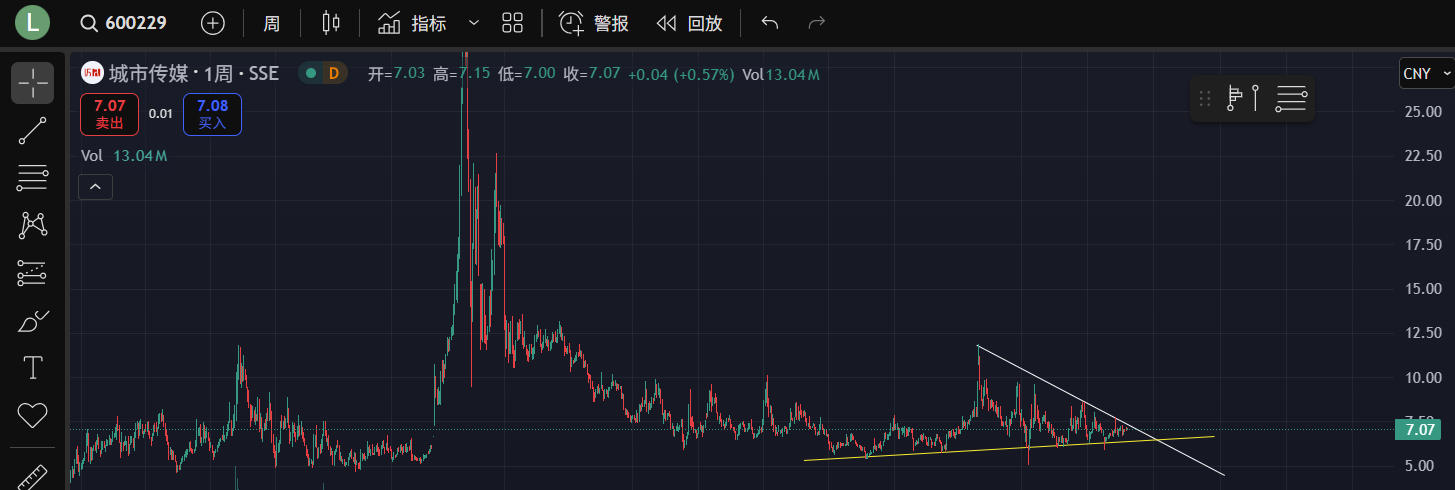1455x490 pixels.
Task: Open floating toolbar line style list icon
Action: tap(1291, 98)
